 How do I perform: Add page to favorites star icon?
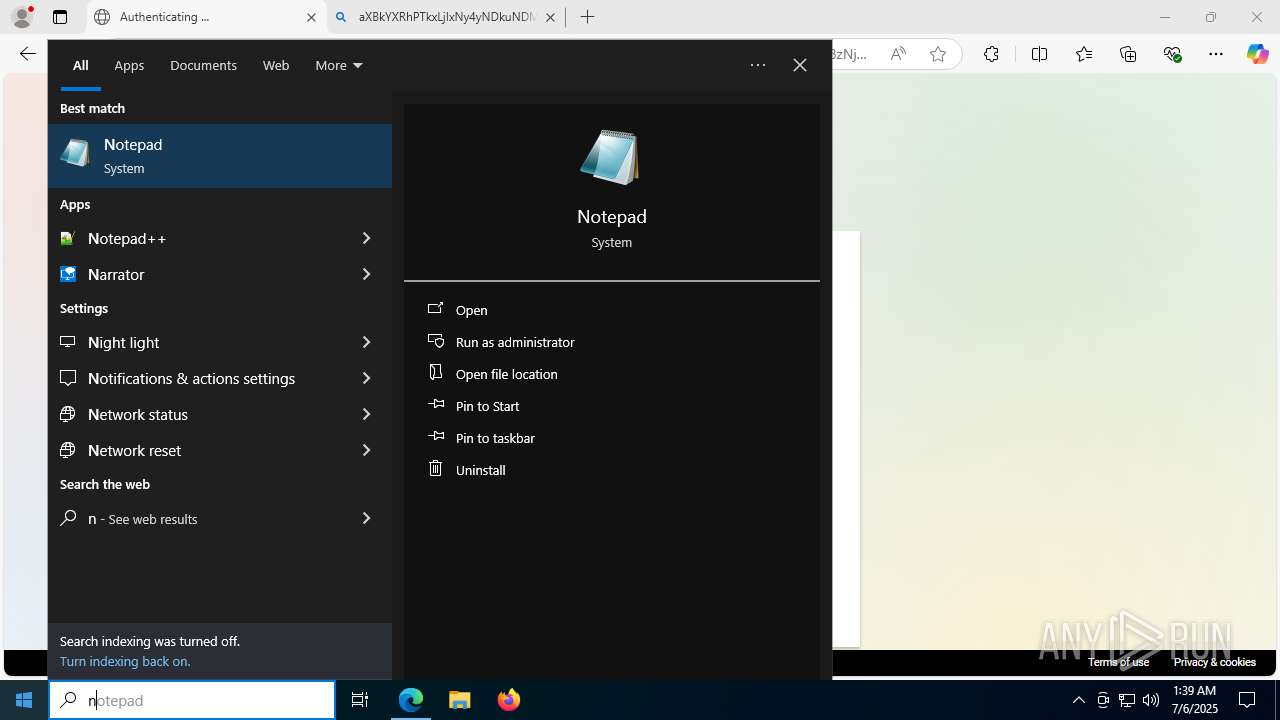tap(937, 54)
